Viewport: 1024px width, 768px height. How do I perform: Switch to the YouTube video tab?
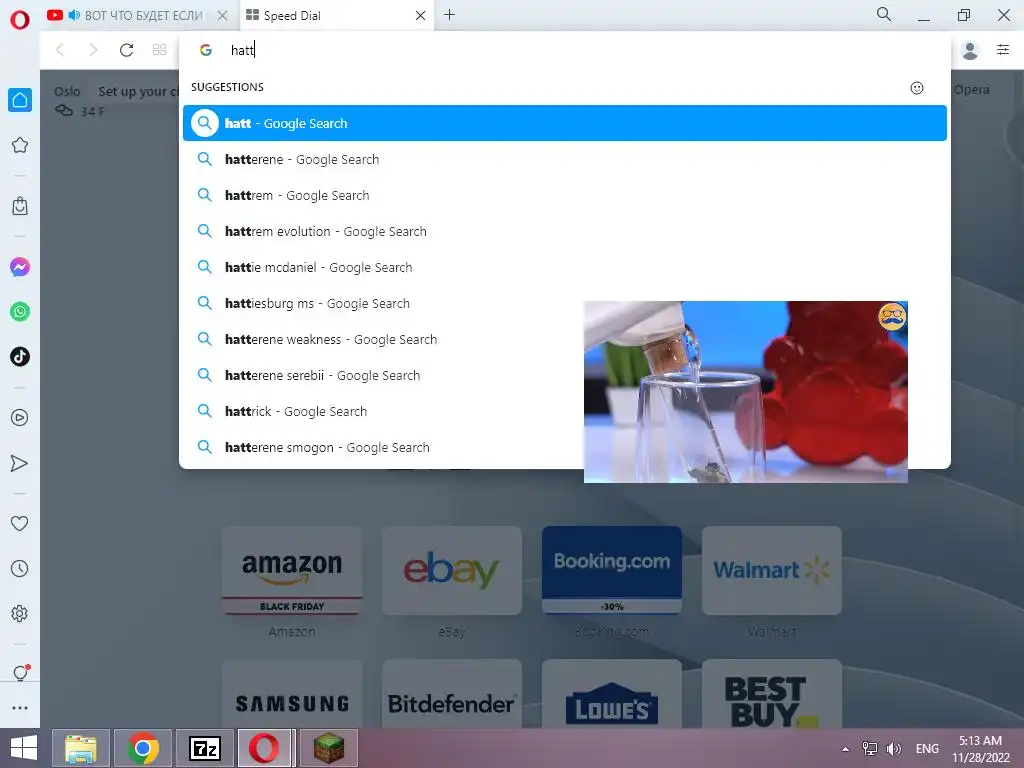[x=137, y=15]
